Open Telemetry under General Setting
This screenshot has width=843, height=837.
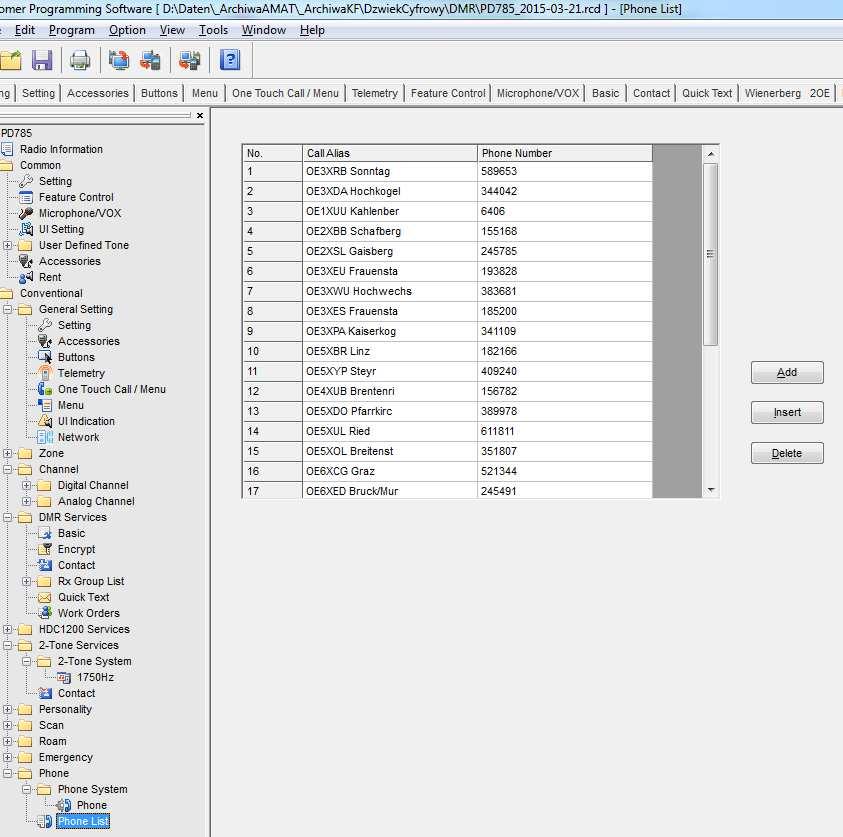pyautogui.click(x=81, y=373)
